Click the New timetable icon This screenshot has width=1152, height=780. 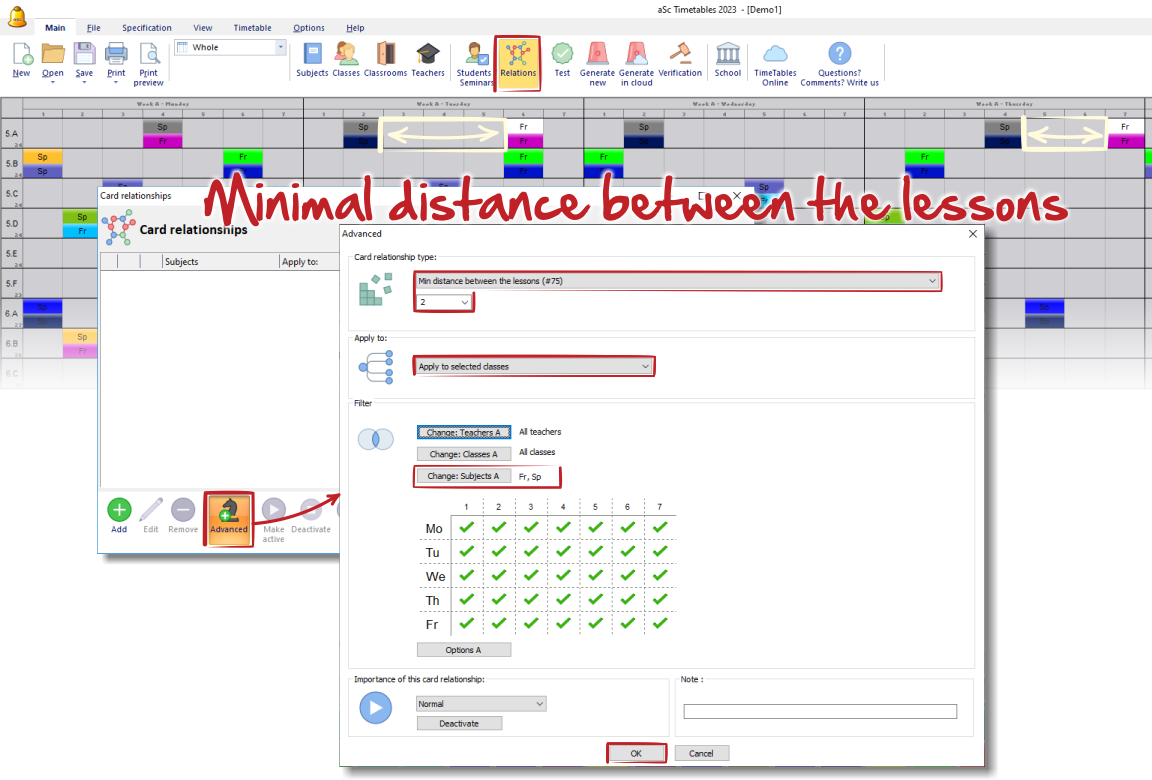(22, 55)
